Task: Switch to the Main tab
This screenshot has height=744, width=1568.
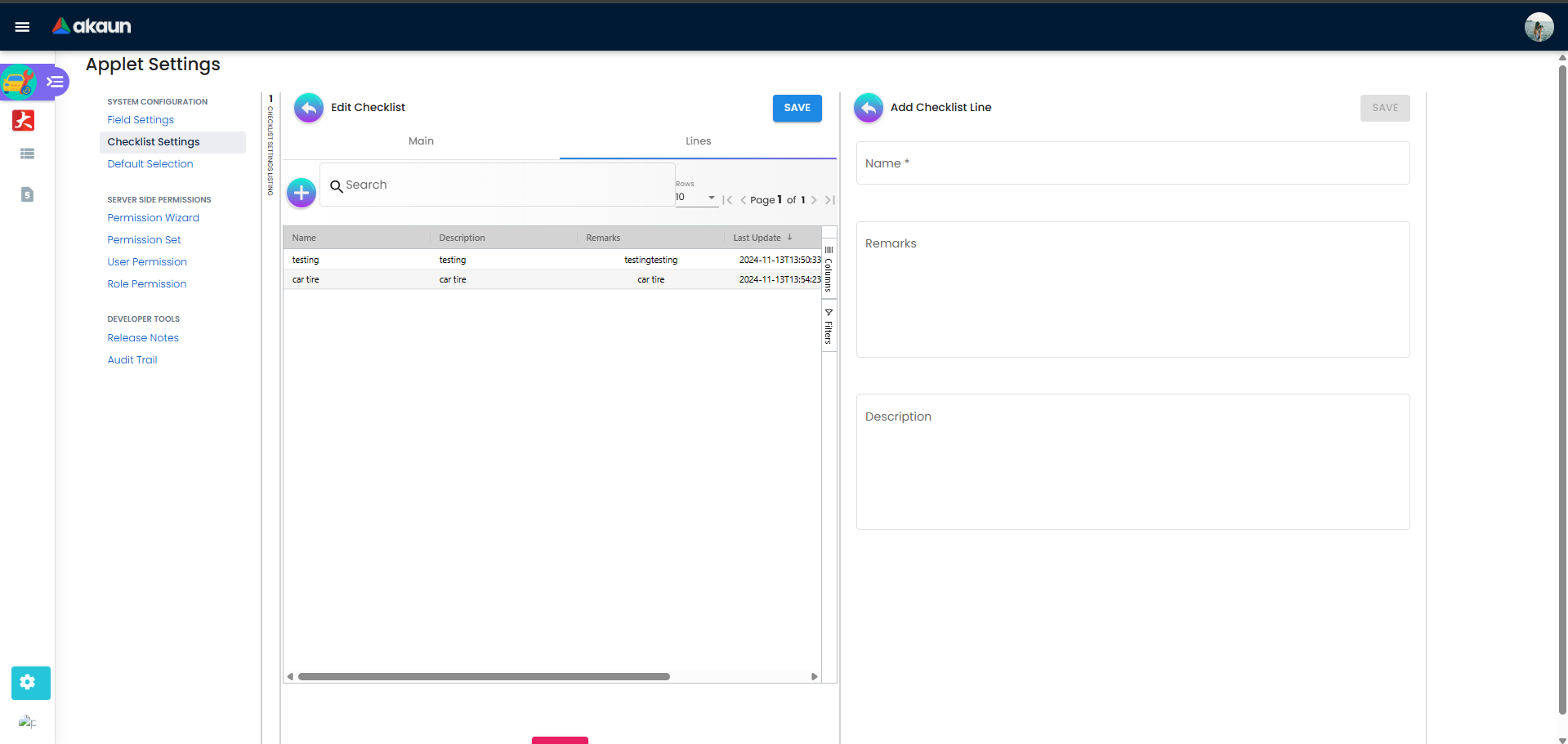Action: point(421,141)
